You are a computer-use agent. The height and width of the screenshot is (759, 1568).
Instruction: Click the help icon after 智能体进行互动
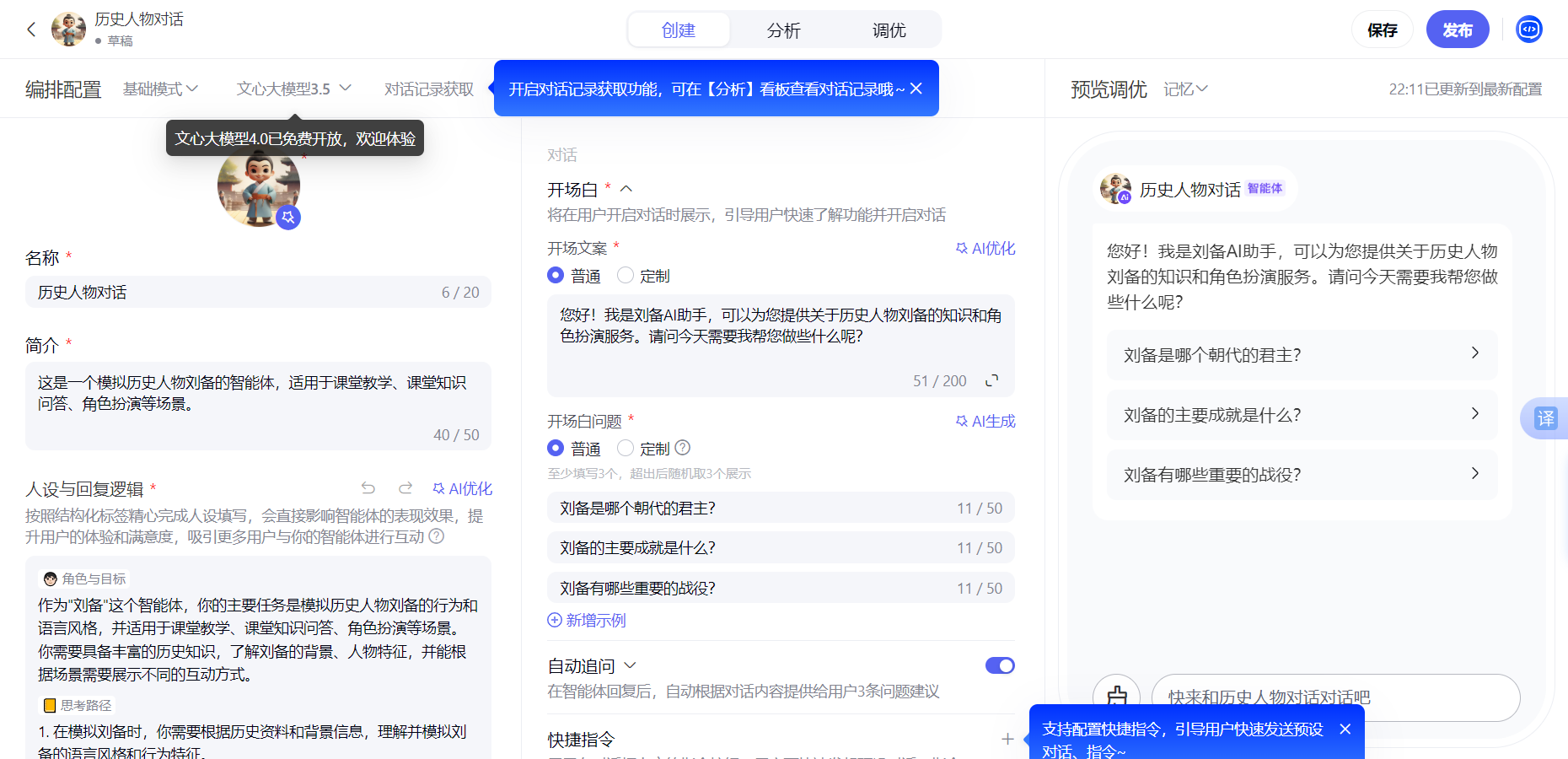point(437,536)
